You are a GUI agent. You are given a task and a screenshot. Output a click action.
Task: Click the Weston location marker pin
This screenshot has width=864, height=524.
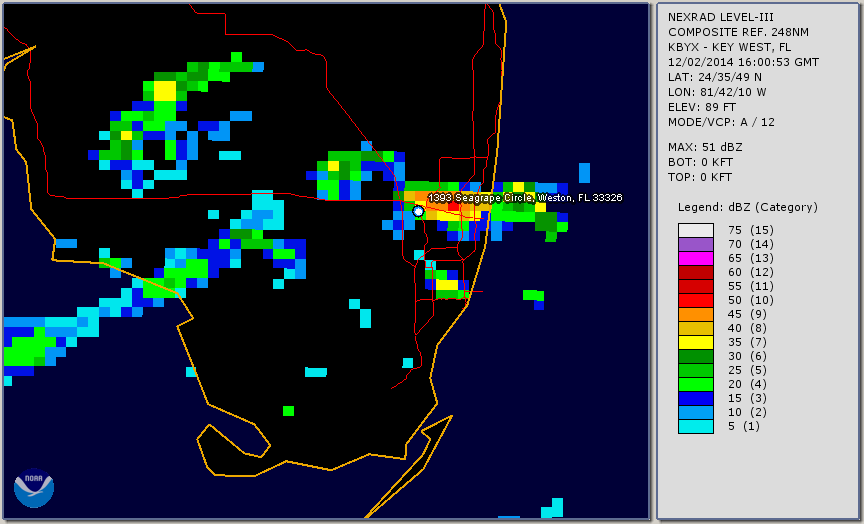tap(418, 211)
